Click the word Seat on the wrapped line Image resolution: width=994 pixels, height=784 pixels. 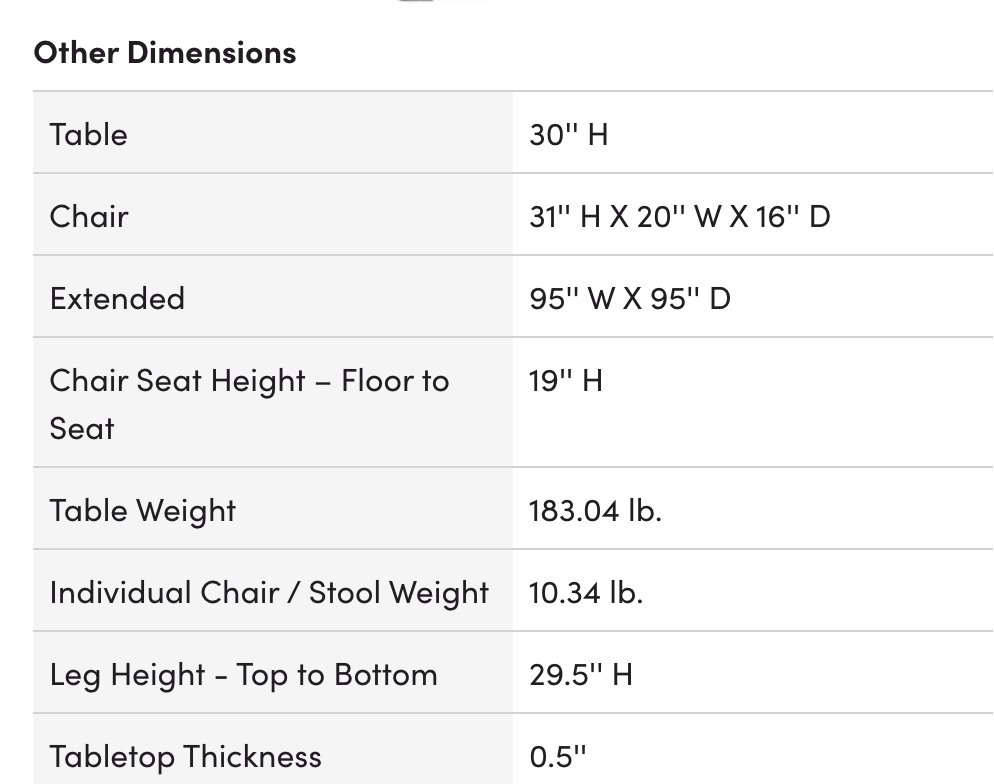click(x=82, y=428)
